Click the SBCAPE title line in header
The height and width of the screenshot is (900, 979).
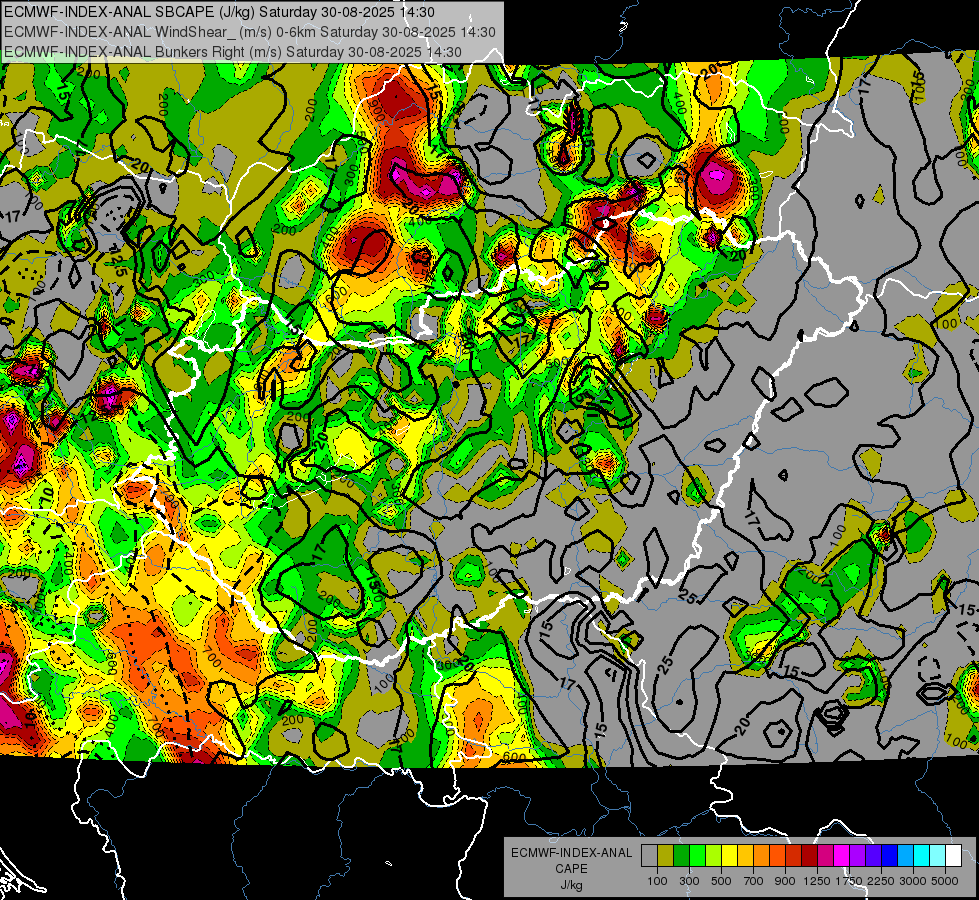pos(219,12)
